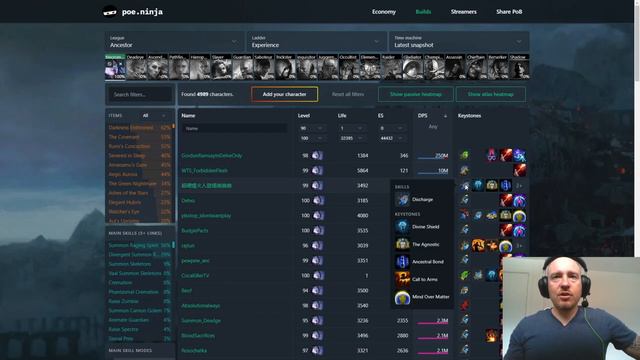Screen dimensions: 640x360
Task: Click the 2.3M DPS bar
Action: coord(433,321)
